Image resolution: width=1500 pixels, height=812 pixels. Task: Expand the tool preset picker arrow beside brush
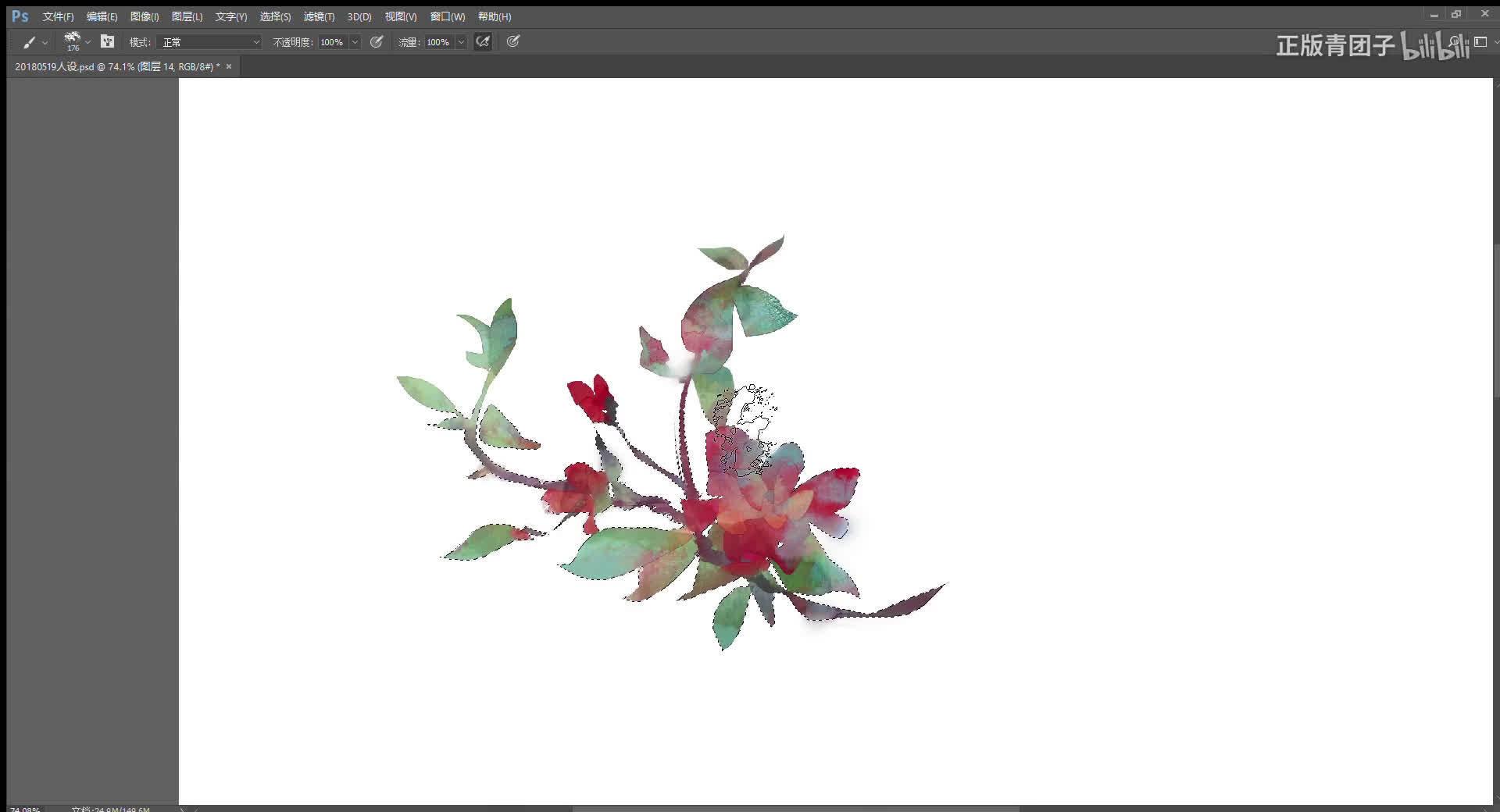(x=45, y=43)
